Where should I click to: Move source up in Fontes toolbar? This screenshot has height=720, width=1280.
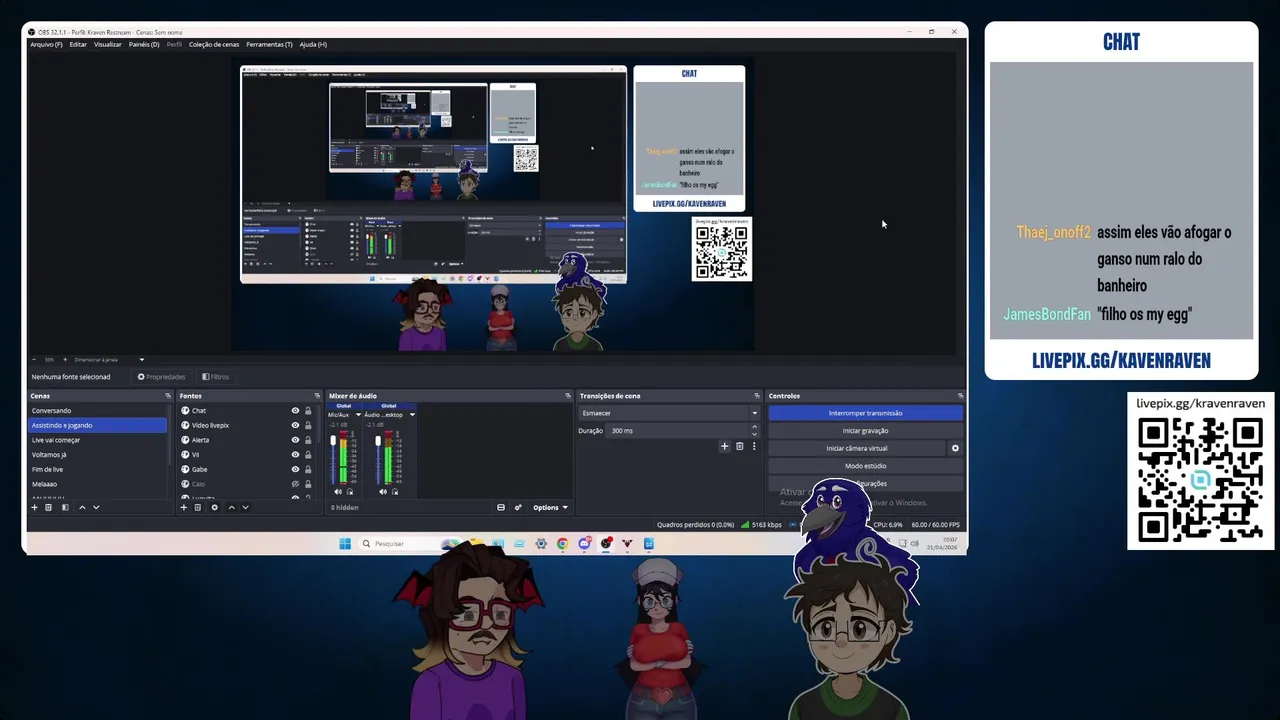point(231,507)
